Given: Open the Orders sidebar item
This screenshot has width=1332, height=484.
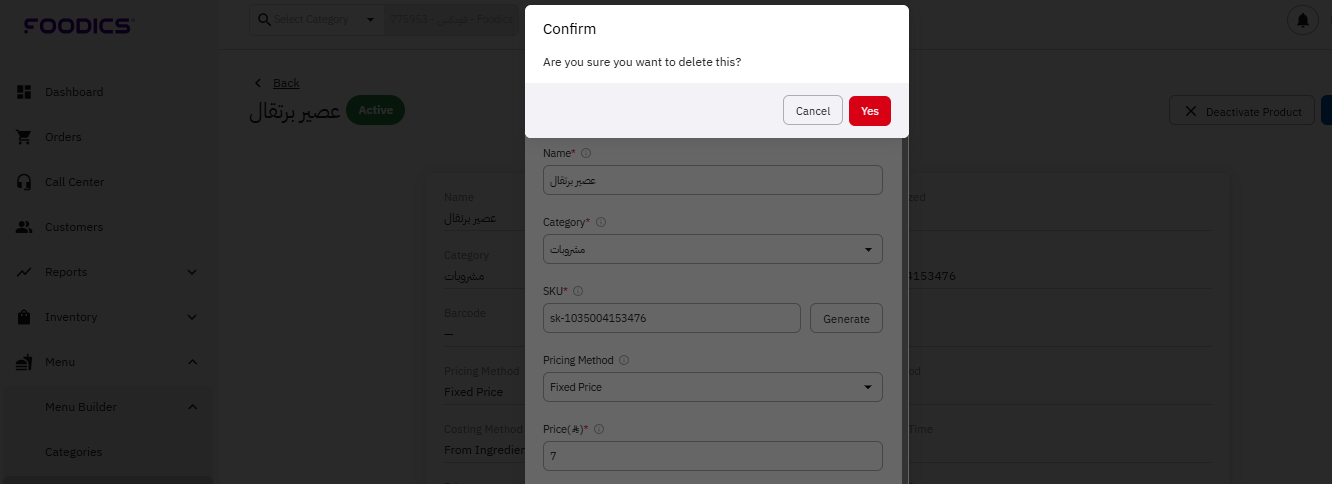Looking at the screenshot, I should pos(63,137).
